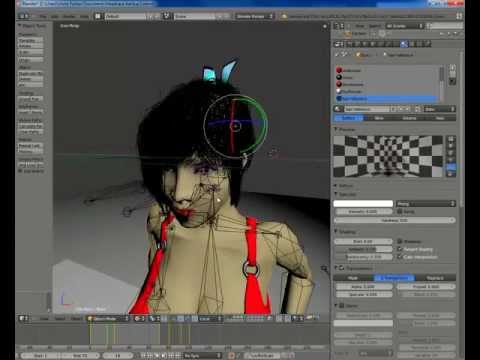Open the Modifiers properties tab icon

pos(388,44)
